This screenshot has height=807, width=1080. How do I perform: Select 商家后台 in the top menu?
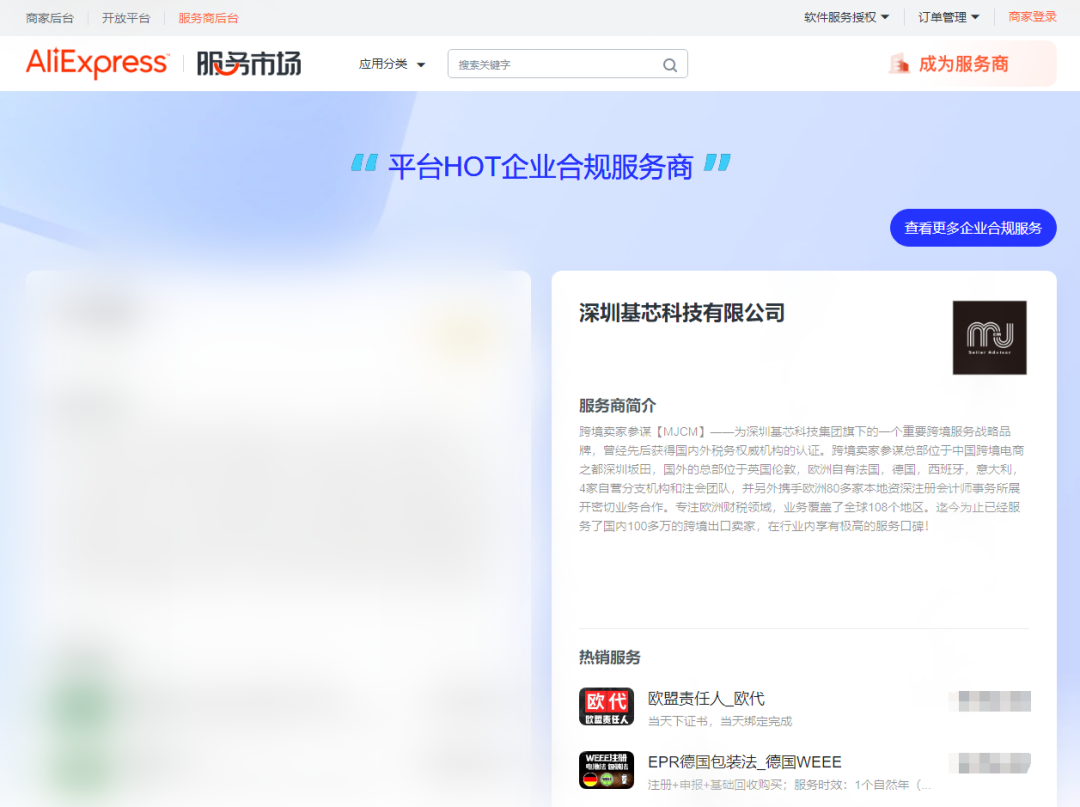click(x=50, y=16)
